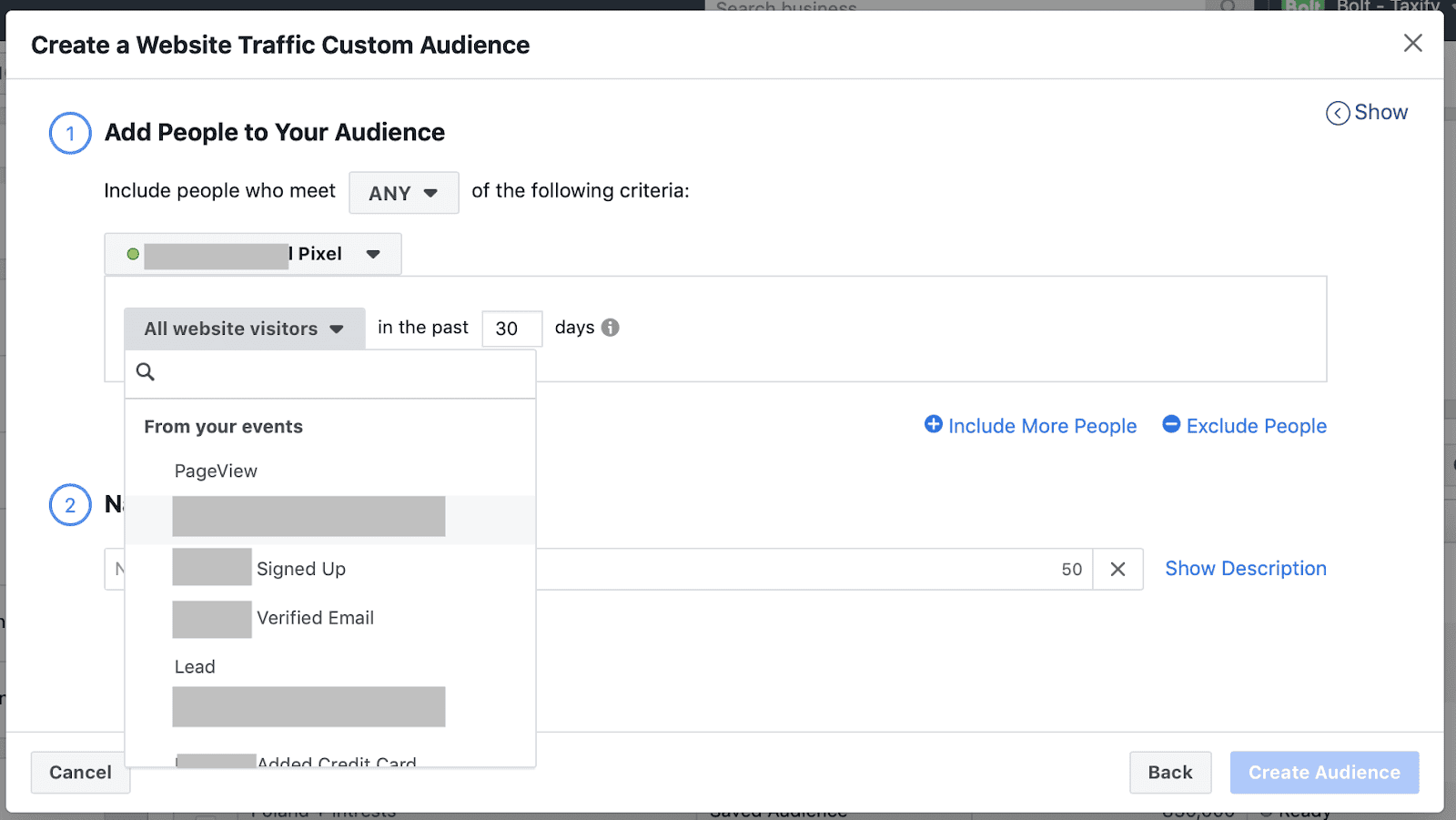Click the audience name input field
1456x820 pixels.
(598, 569)
